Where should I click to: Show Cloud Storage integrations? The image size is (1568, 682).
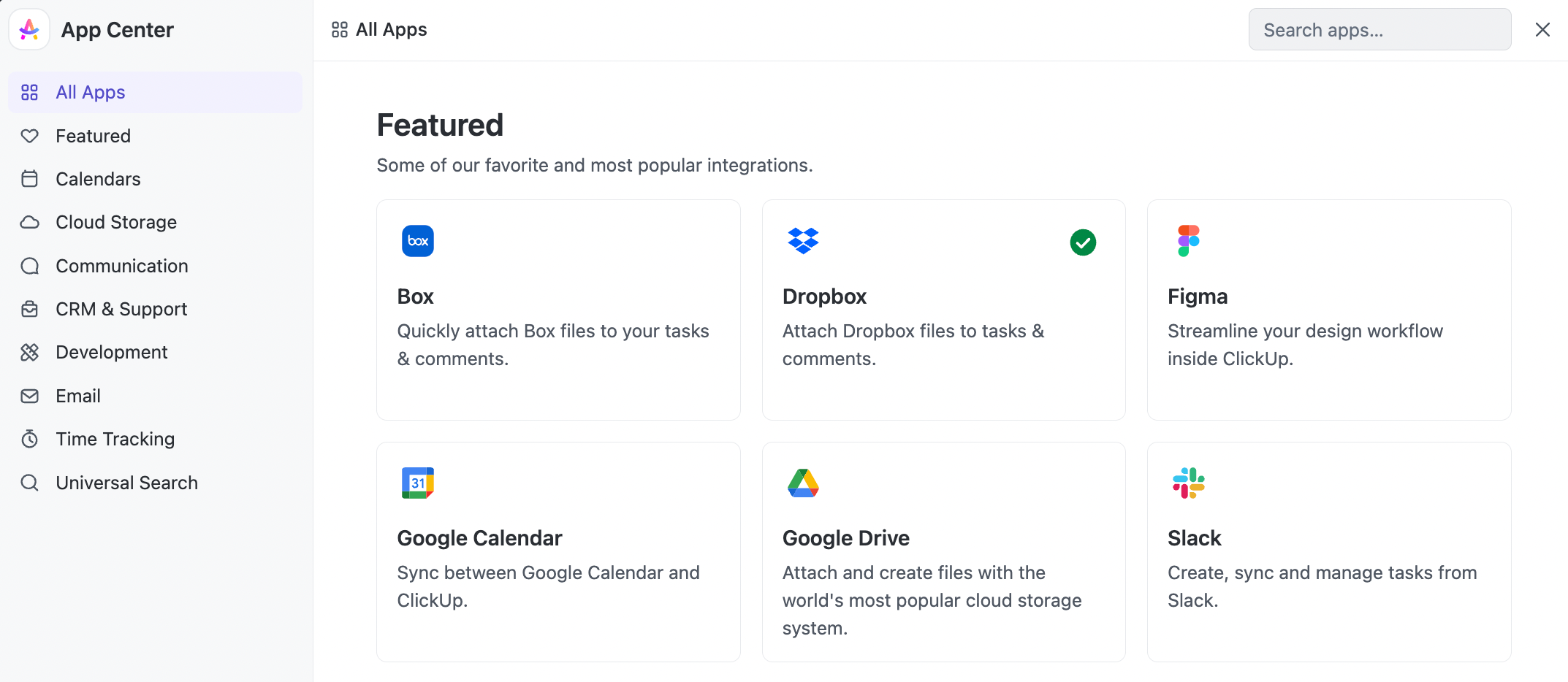point(116,222)
